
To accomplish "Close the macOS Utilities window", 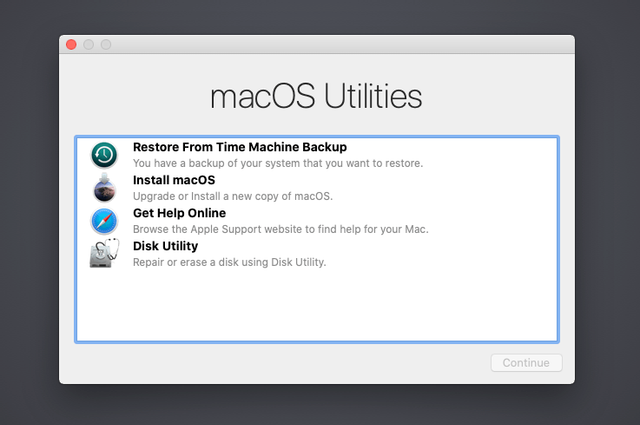I will [x=71, y=45].
